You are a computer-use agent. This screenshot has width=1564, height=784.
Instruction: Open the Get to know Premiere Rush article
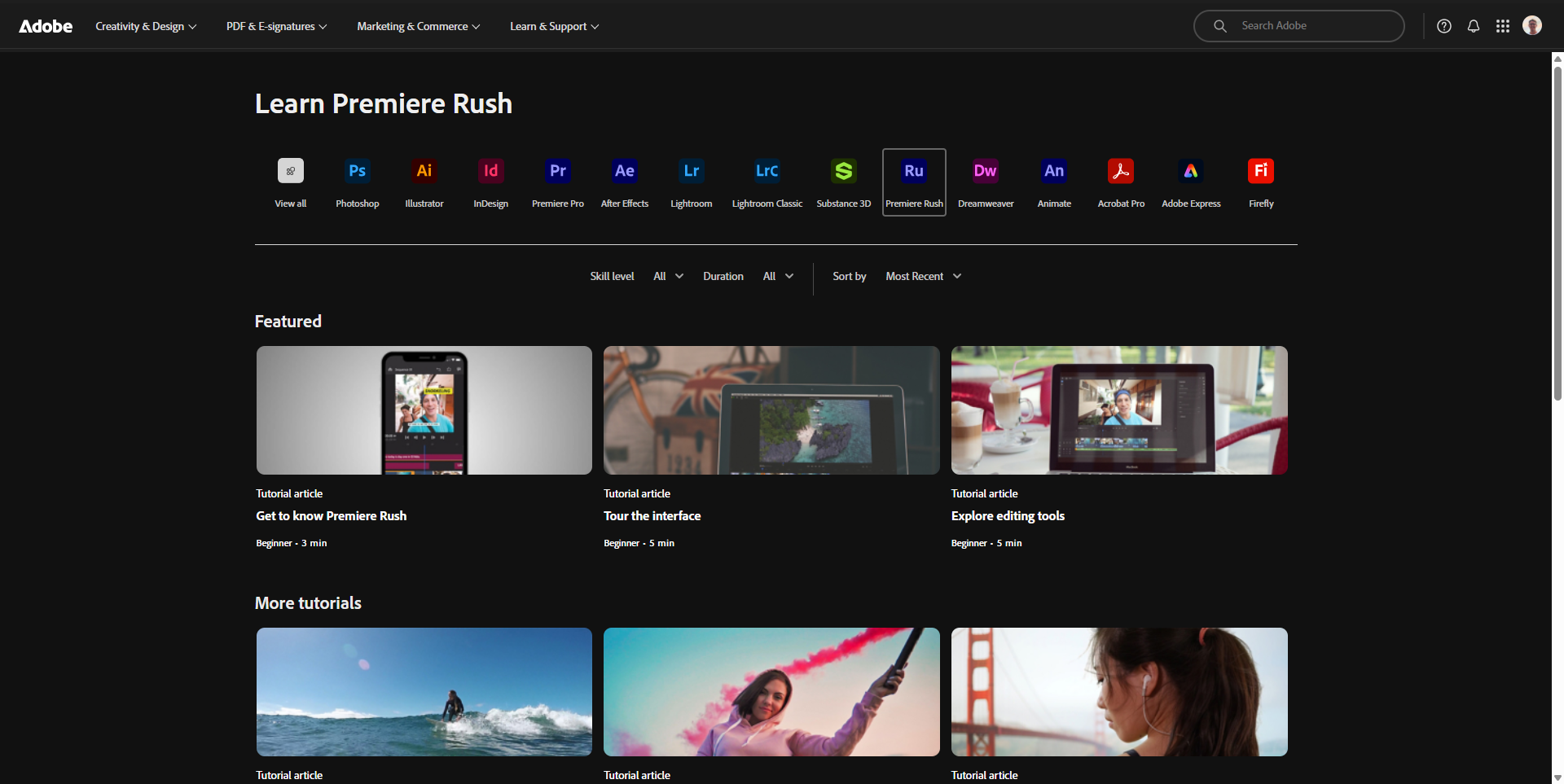pos(331,516)
